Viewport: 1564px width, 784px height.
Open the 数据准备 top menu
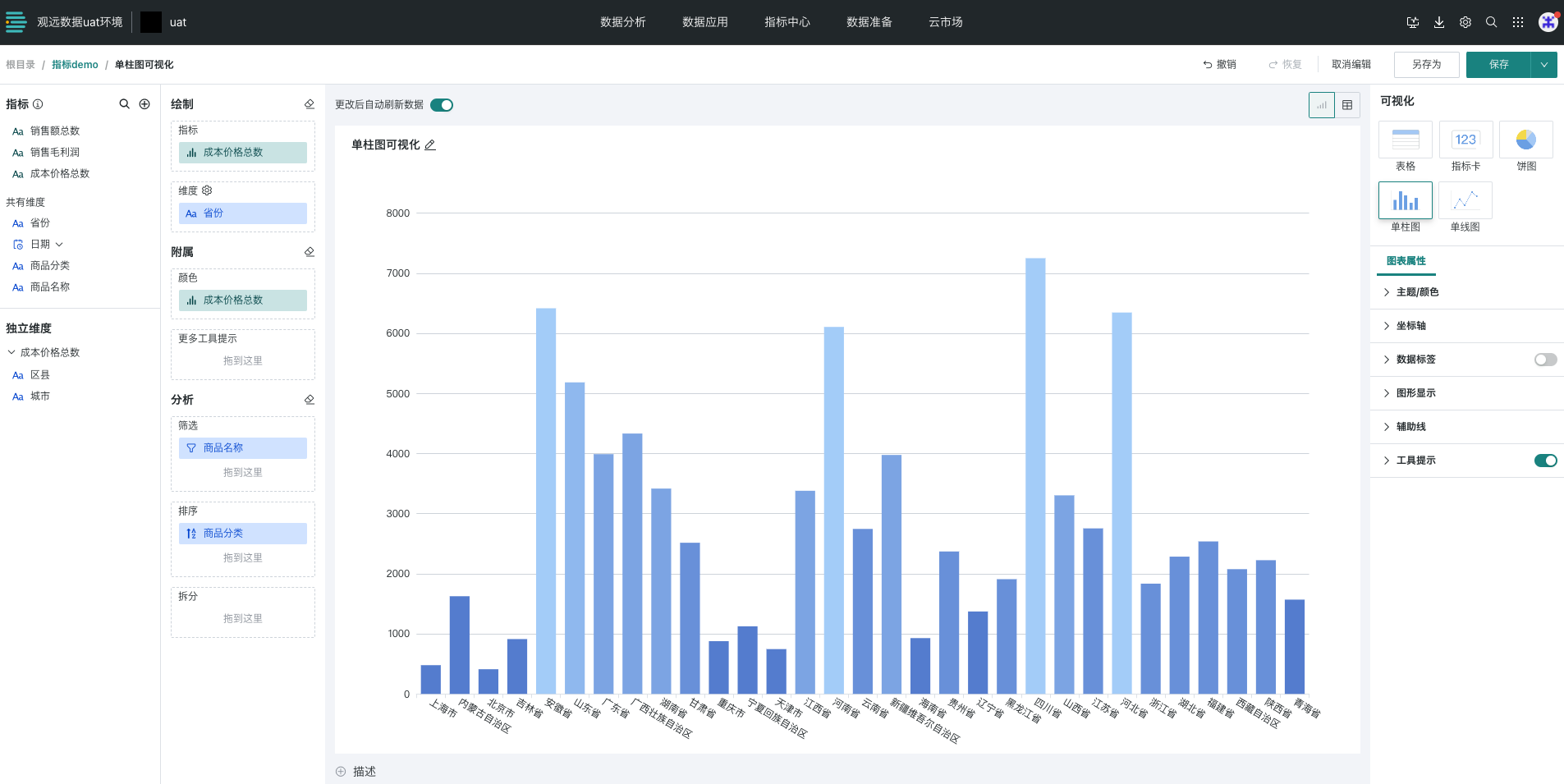pyautogui.click(x=869, y=22)
